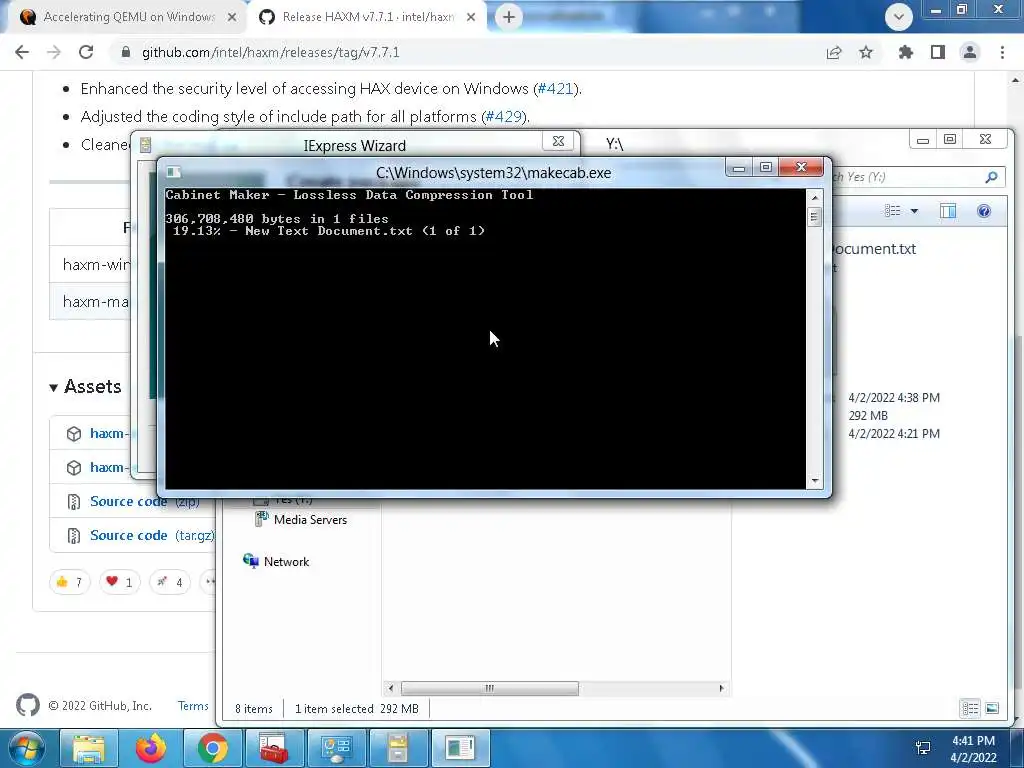The width and height of the screenshot is (1024, 768).
Task: Click '292 MB' size in the Explorer details pane
Action: point(868,416)
